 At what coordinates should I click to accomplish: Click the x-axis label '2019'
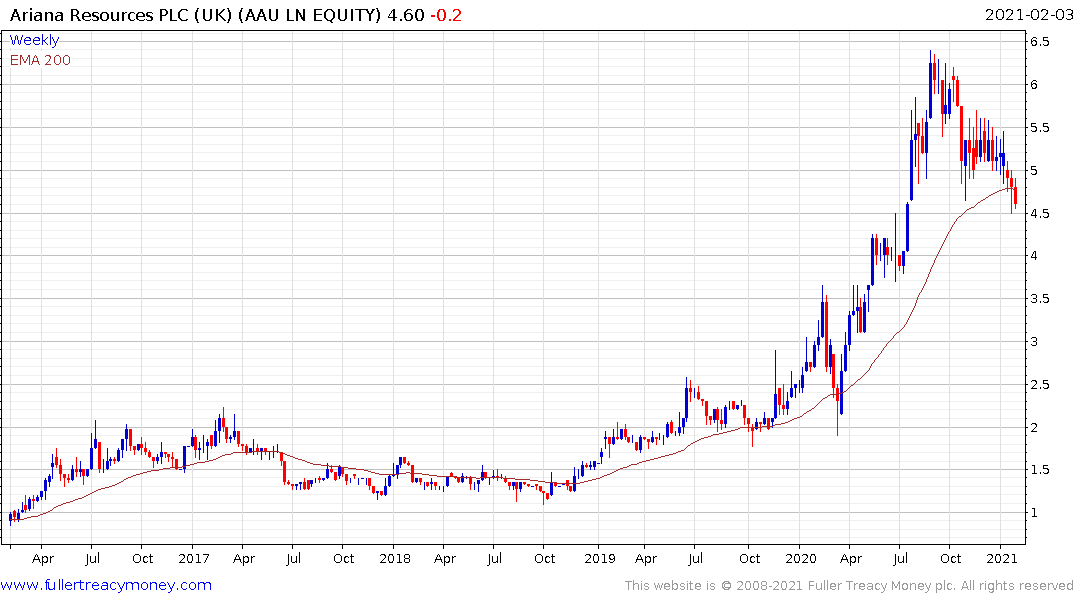tap(600, 558)
